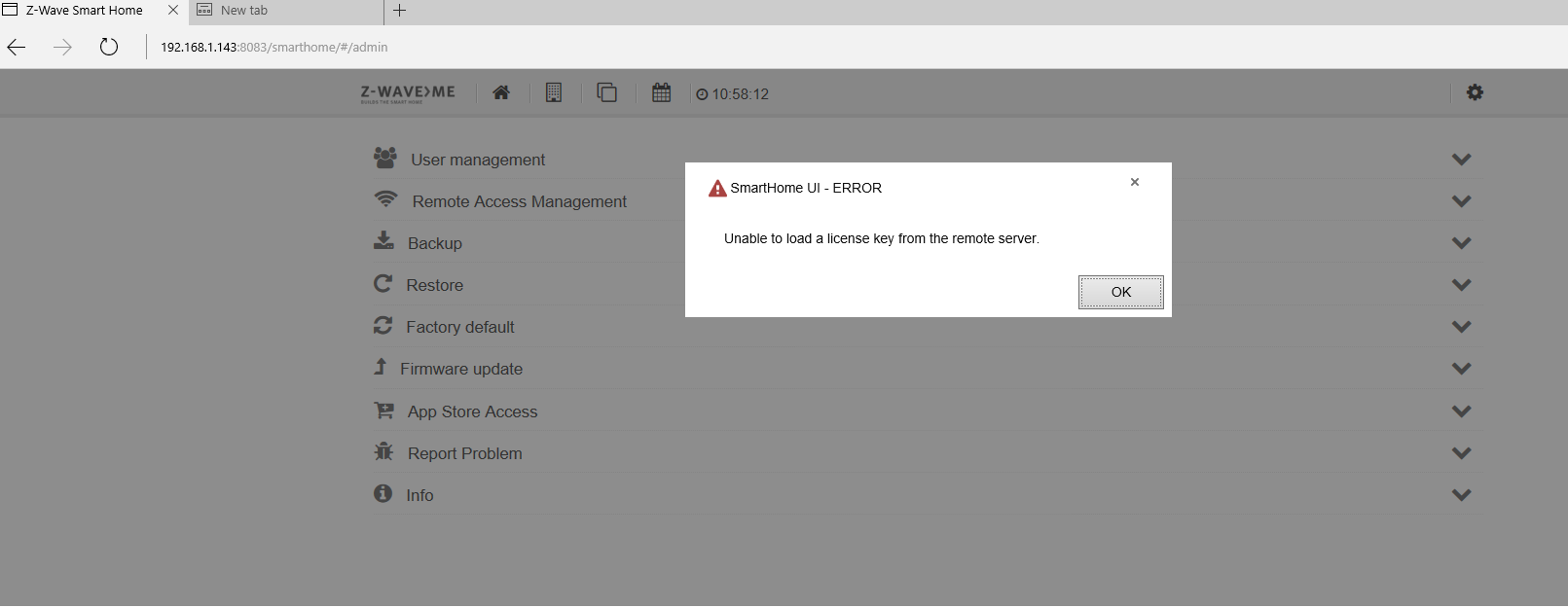The width and height of the screenshot is (1568, 608).
Task: Open the settings gear icon
Action: [x=1475, y=92]
